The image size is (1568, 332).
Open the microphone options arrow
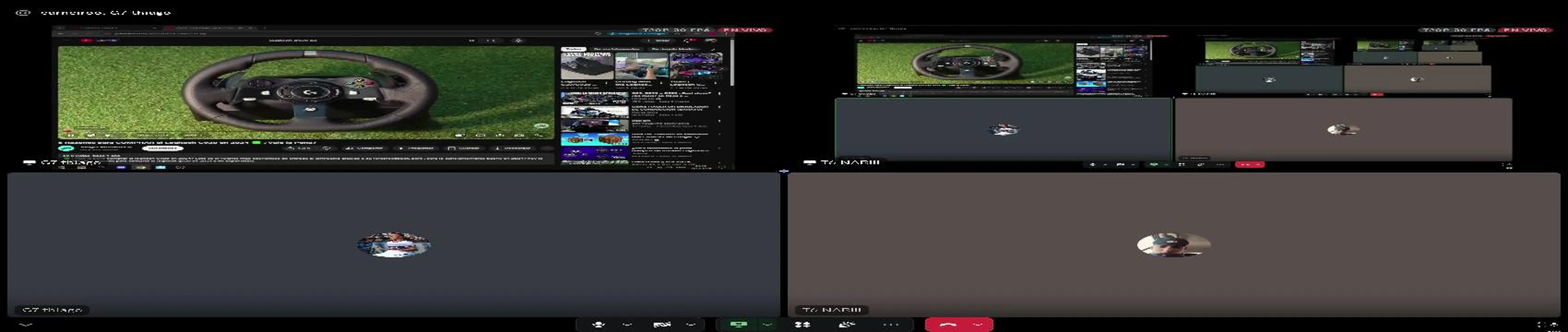tap(627, 325)
